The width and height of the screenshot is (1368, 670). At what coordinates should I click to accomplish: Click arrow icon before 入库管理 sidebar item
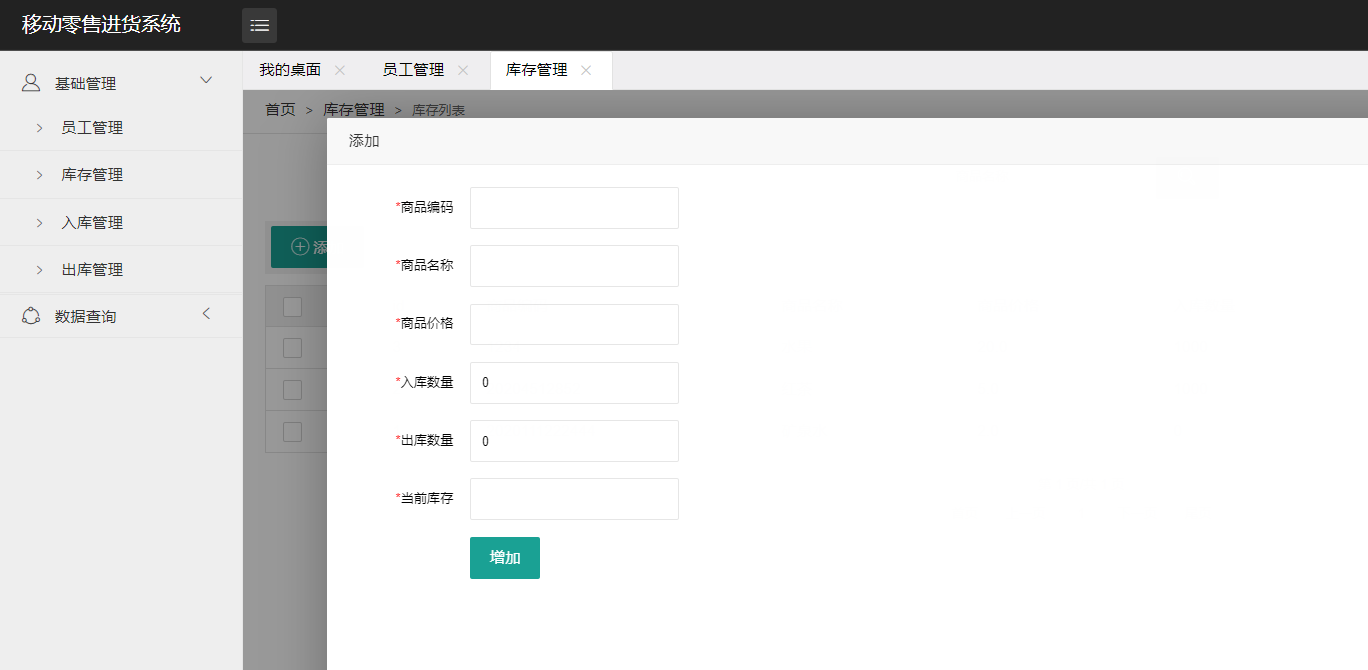point(40,223)
